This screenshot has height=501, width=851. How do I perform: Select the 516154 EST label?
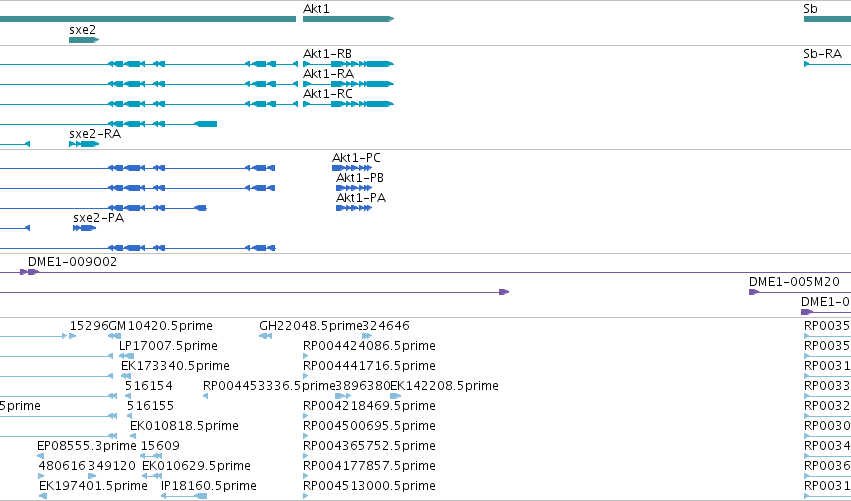[x=149, y=386]
